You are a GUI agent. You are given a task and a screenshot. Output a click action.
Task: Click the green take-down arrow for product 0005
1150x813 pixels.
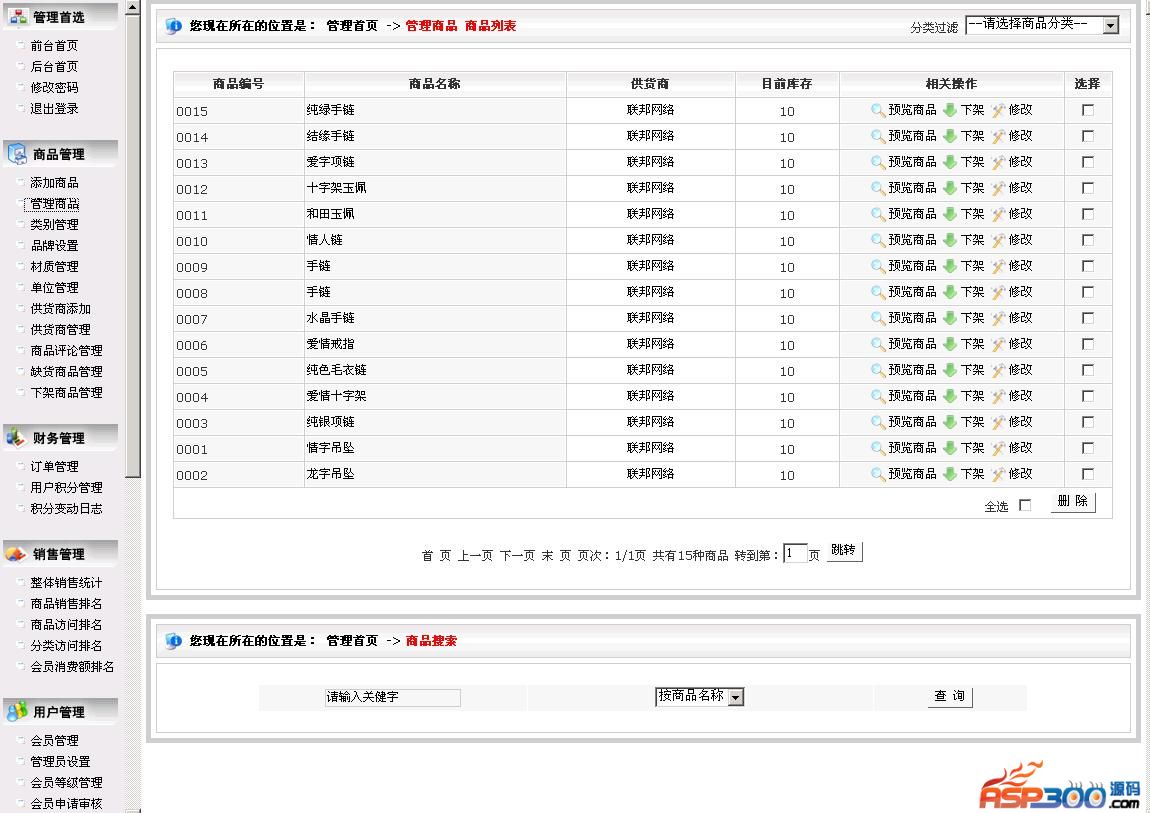(950, 369)
